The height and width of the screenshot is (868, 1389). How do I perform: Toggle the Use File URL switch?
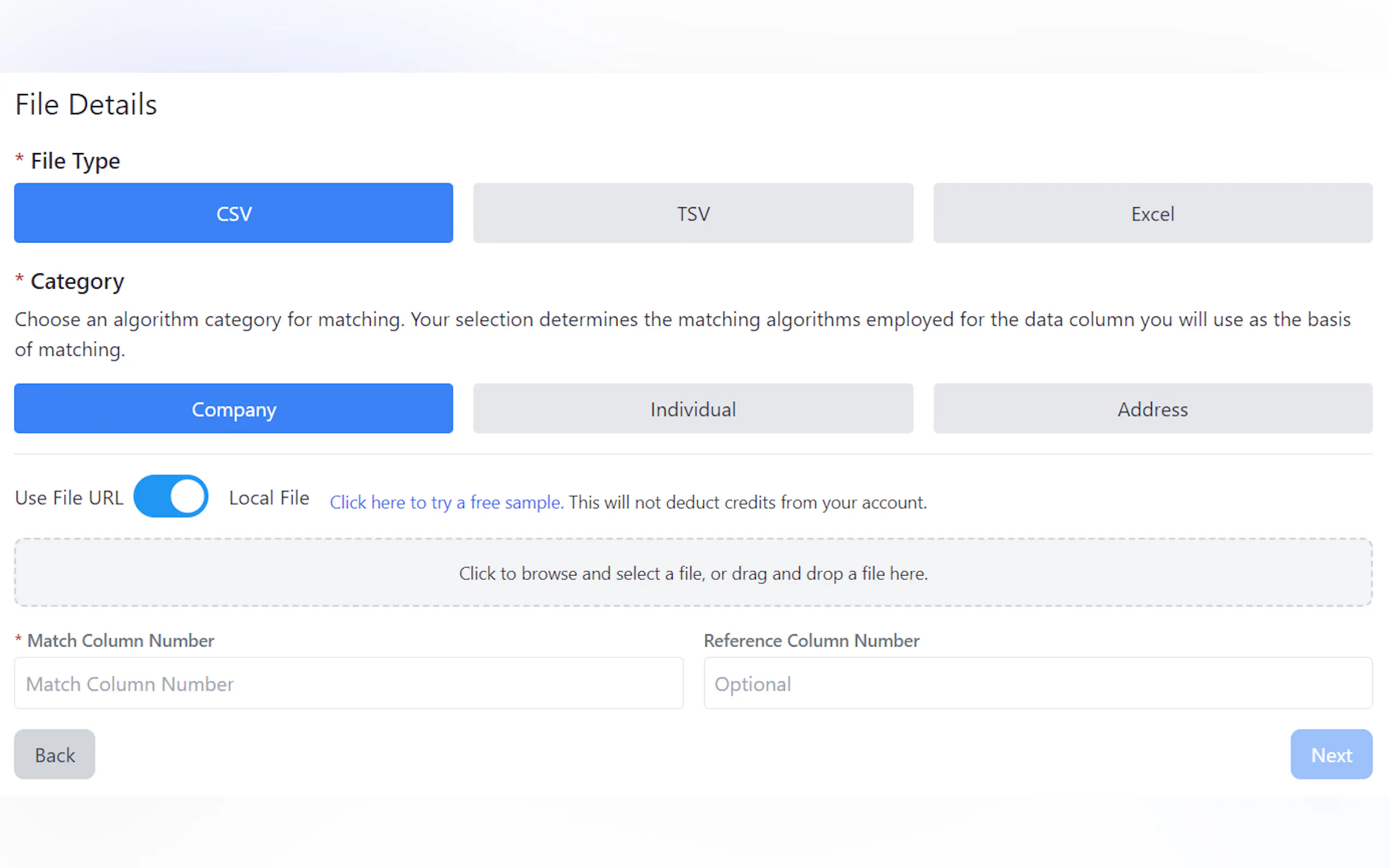click(x=171, y=496)
